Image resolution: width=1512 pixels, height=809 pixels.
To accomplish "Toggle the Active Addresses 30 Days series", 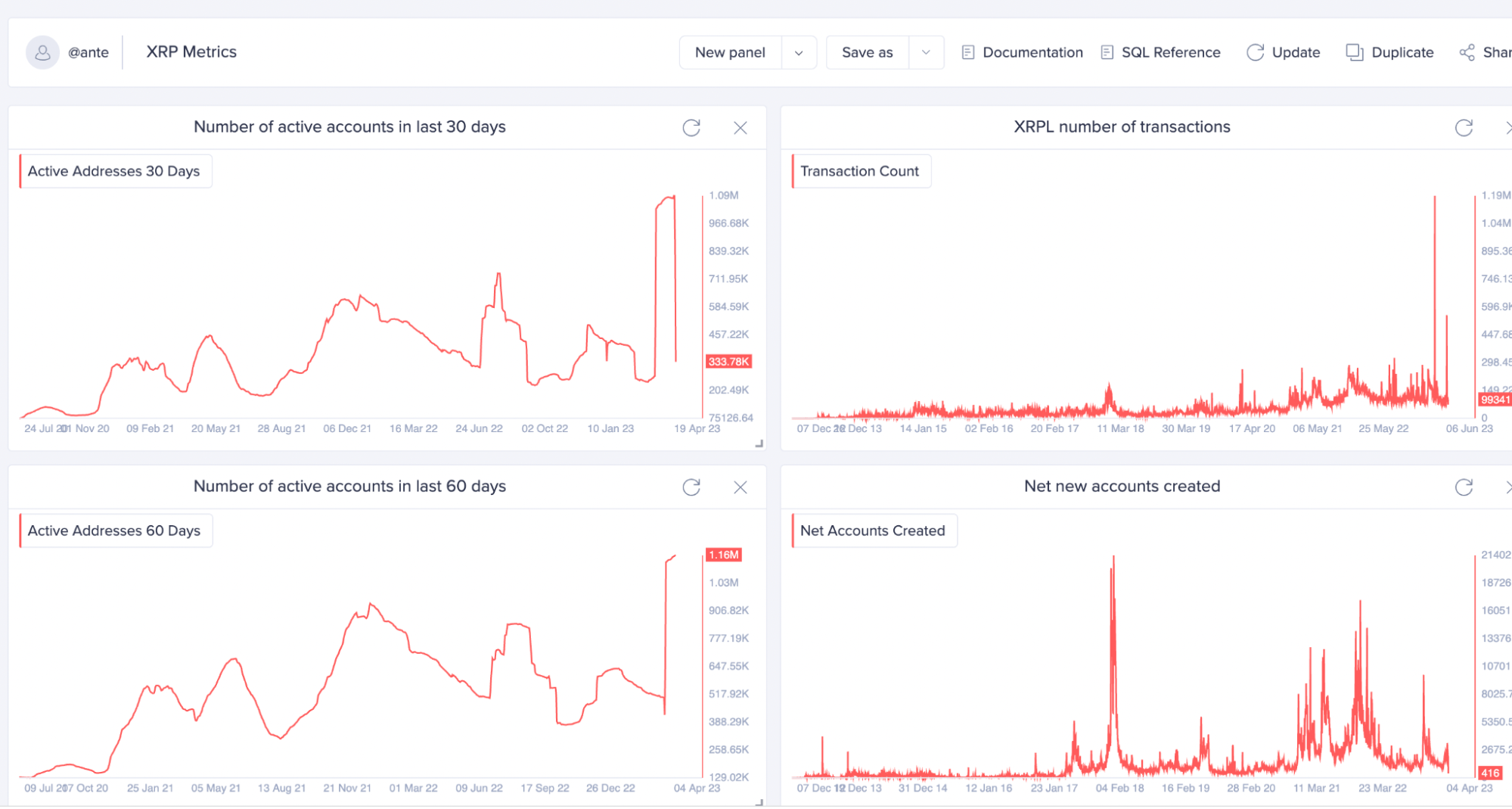I will pos(114,171).
